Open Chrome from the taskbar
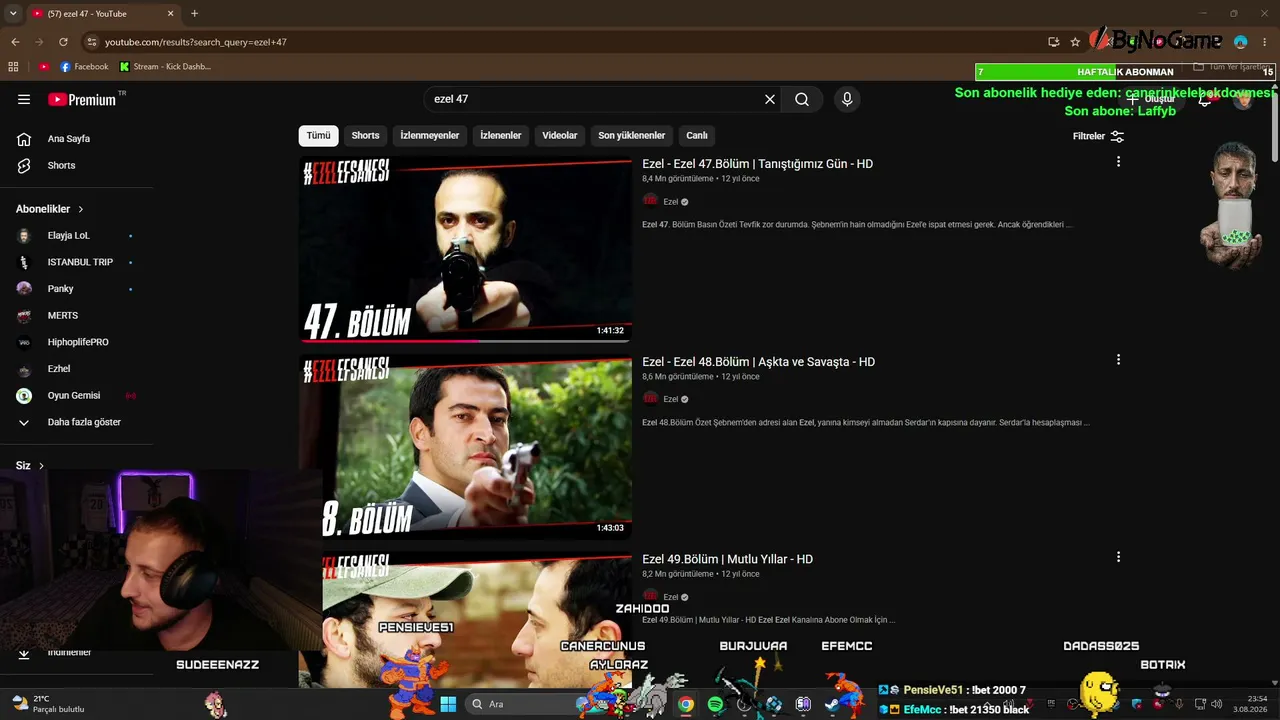The image size is (1280, 720). point(686,704)
